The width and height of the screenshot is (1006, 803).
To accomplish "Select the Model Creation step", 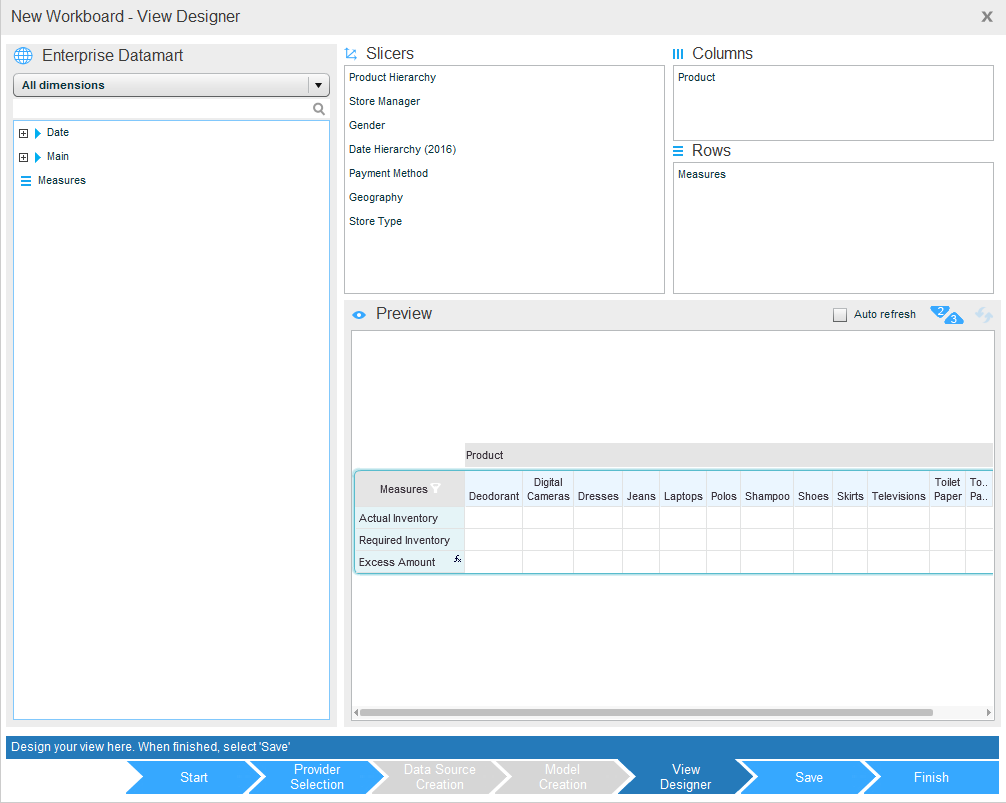I will pyautogui.click(x=563, y=777).
